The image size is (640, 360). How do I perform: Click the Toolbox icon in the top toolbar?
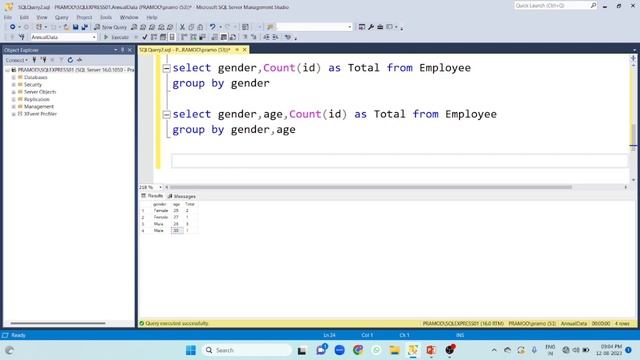pyautogui.click(x=380, y=27)
